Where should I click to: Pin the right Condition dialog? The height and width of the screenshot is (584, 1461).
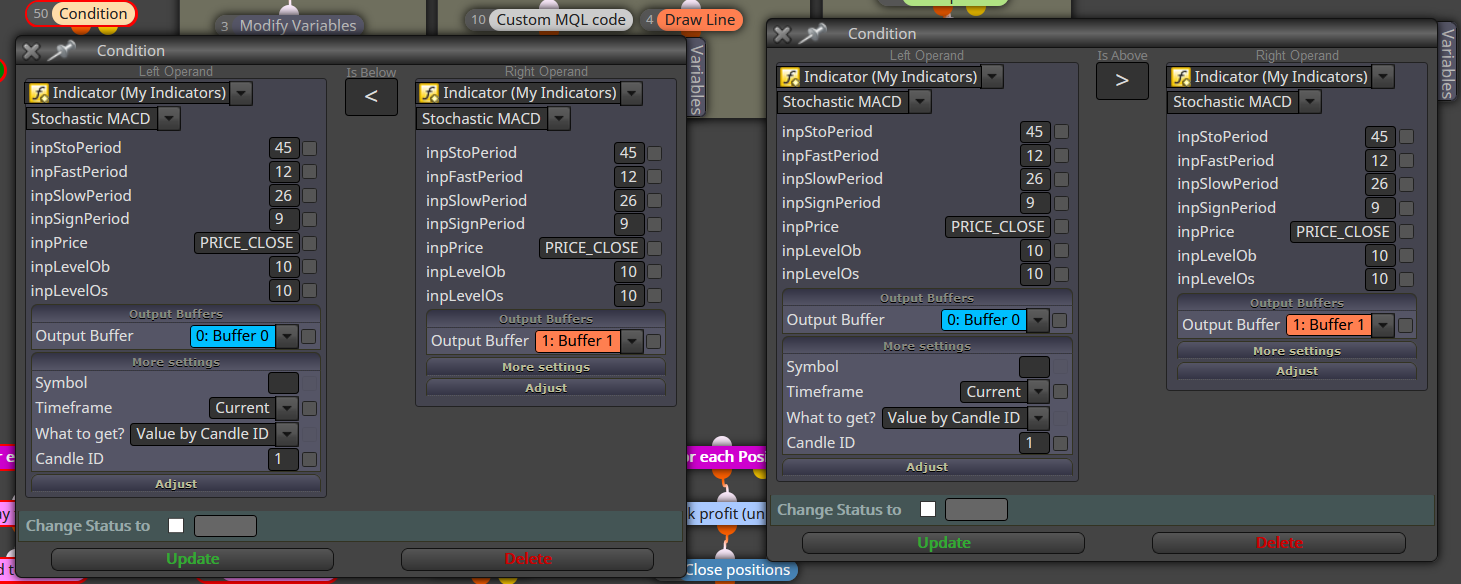[812, 34]
